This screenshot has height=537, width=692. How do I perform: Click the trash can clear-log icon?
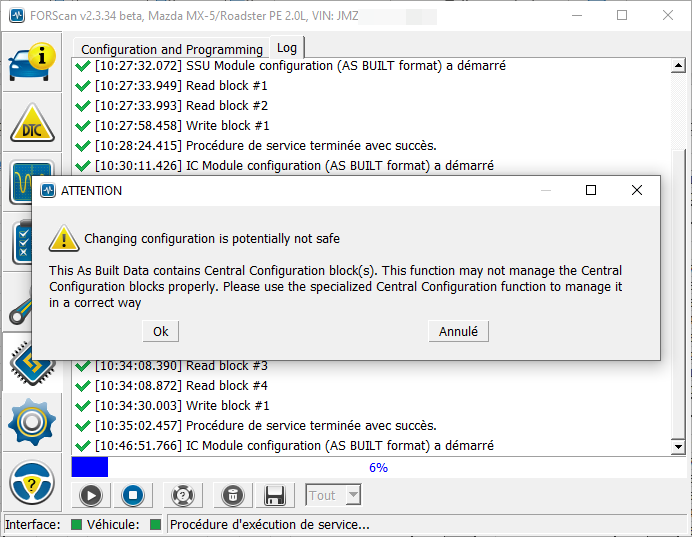coord(233,495)
